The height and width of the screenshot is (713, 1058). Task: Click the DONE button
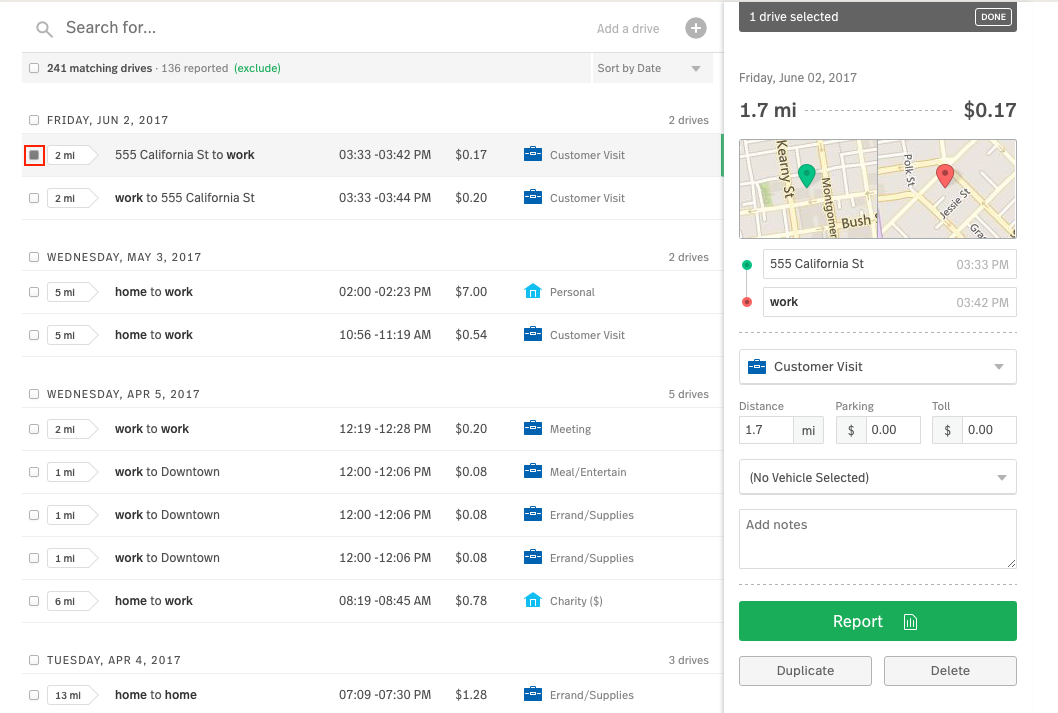(x=993, y=17)
